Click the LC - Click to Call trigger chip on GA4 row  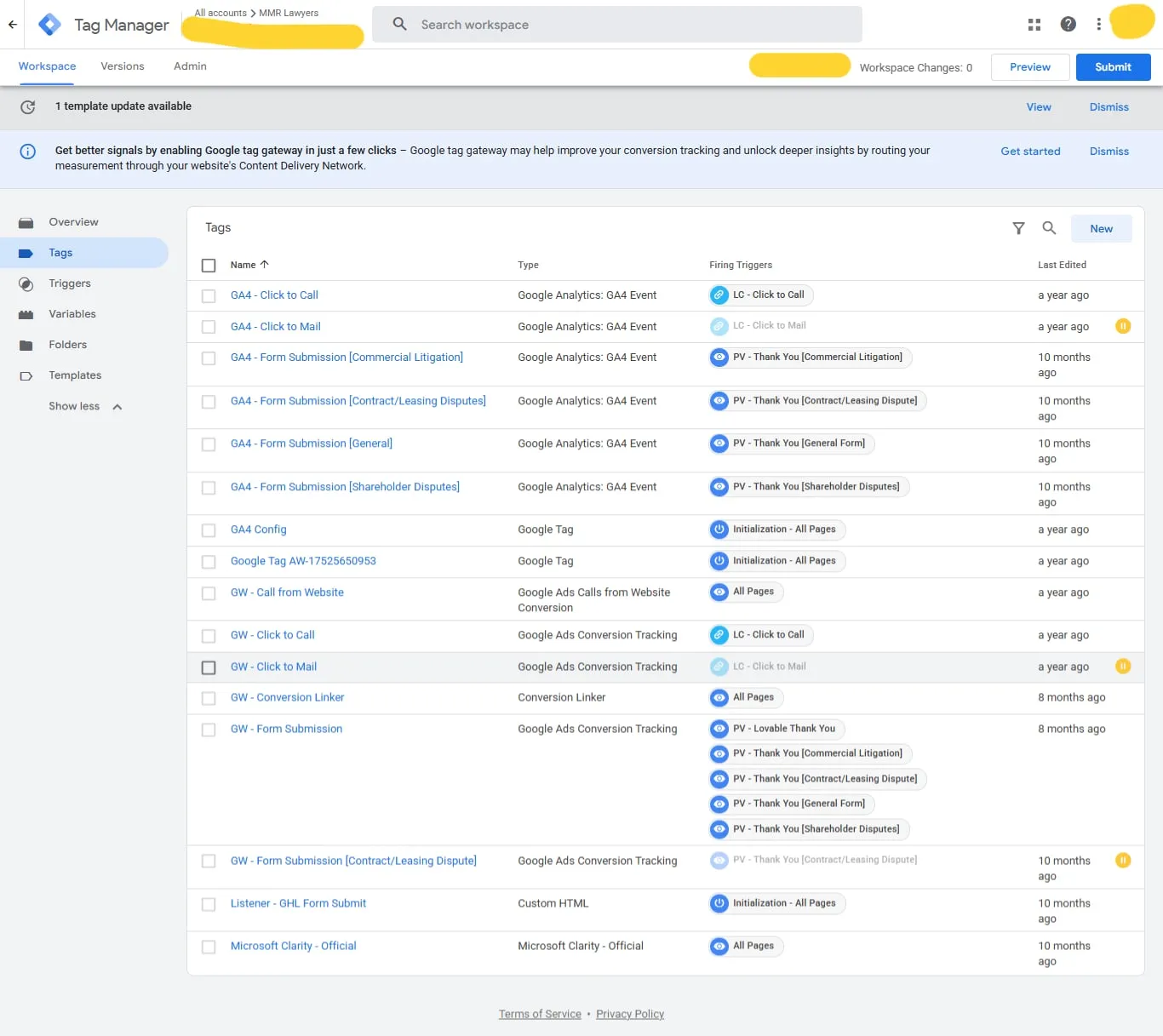(761, 295)
